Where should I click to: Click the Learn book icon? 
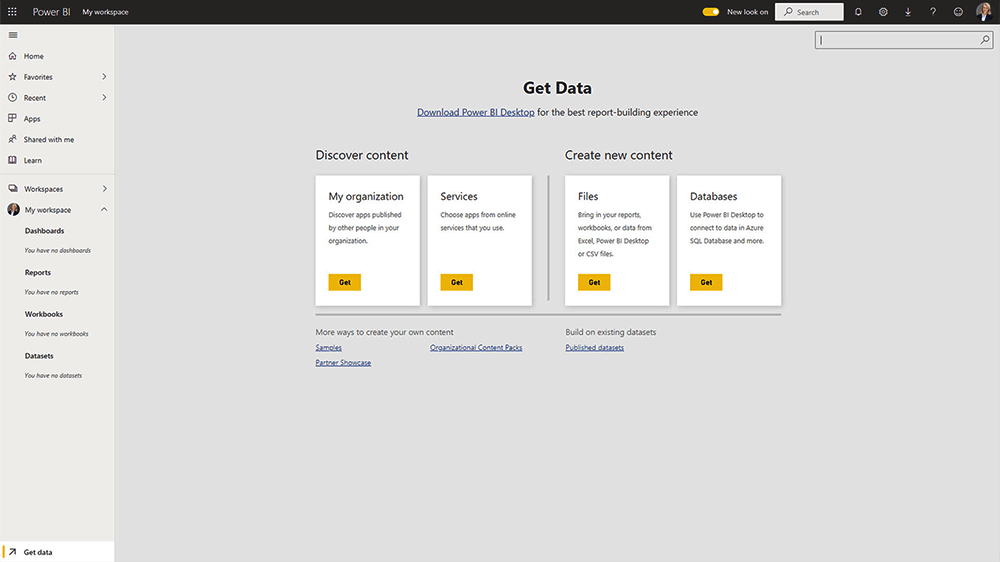(12, 160)
